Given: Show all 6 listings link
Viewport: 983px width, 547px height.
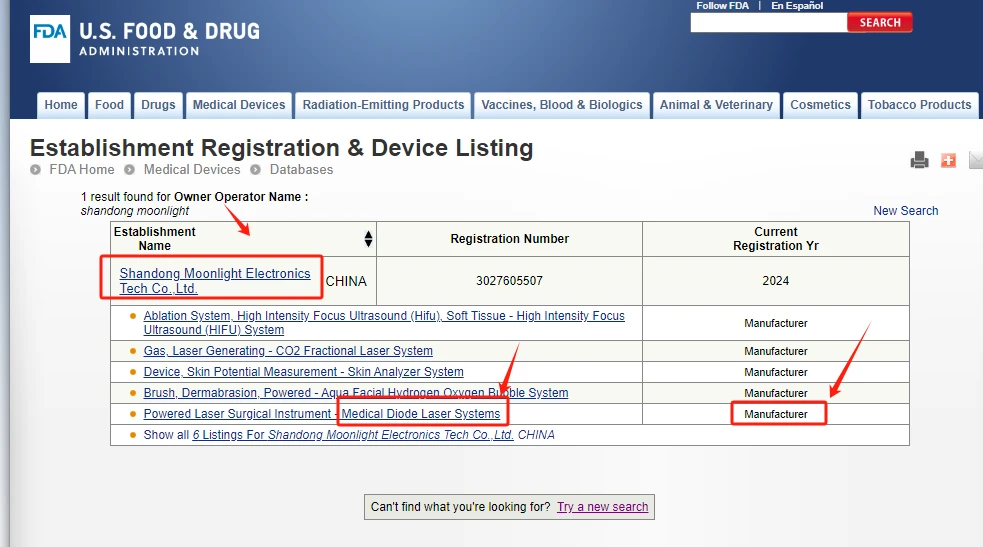Looking at the screenshot, I should tap(353, 435).
